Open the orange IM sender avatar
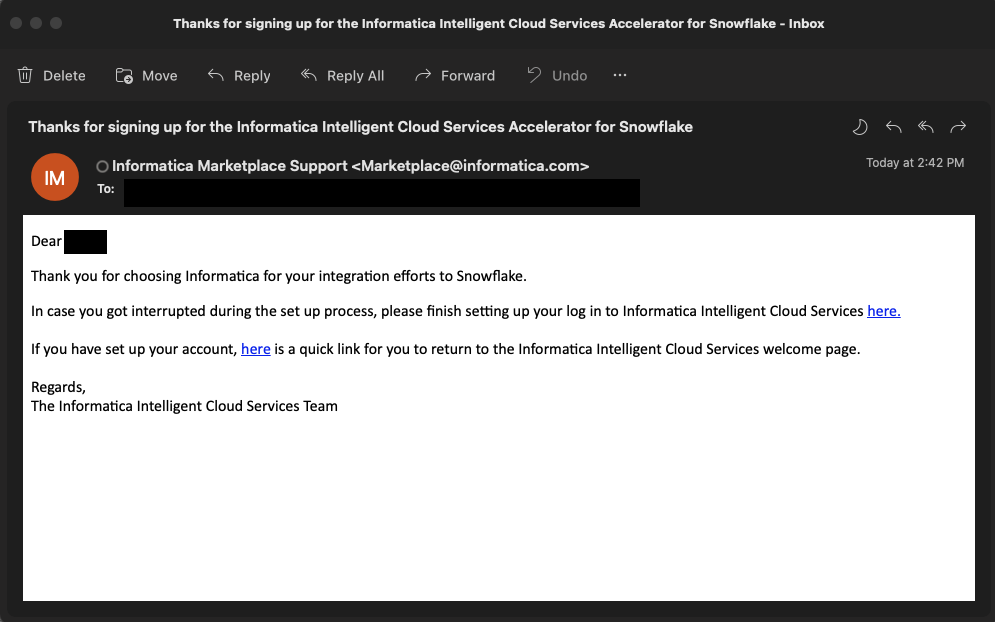995x622 pixels. click(x=55, y=178)
